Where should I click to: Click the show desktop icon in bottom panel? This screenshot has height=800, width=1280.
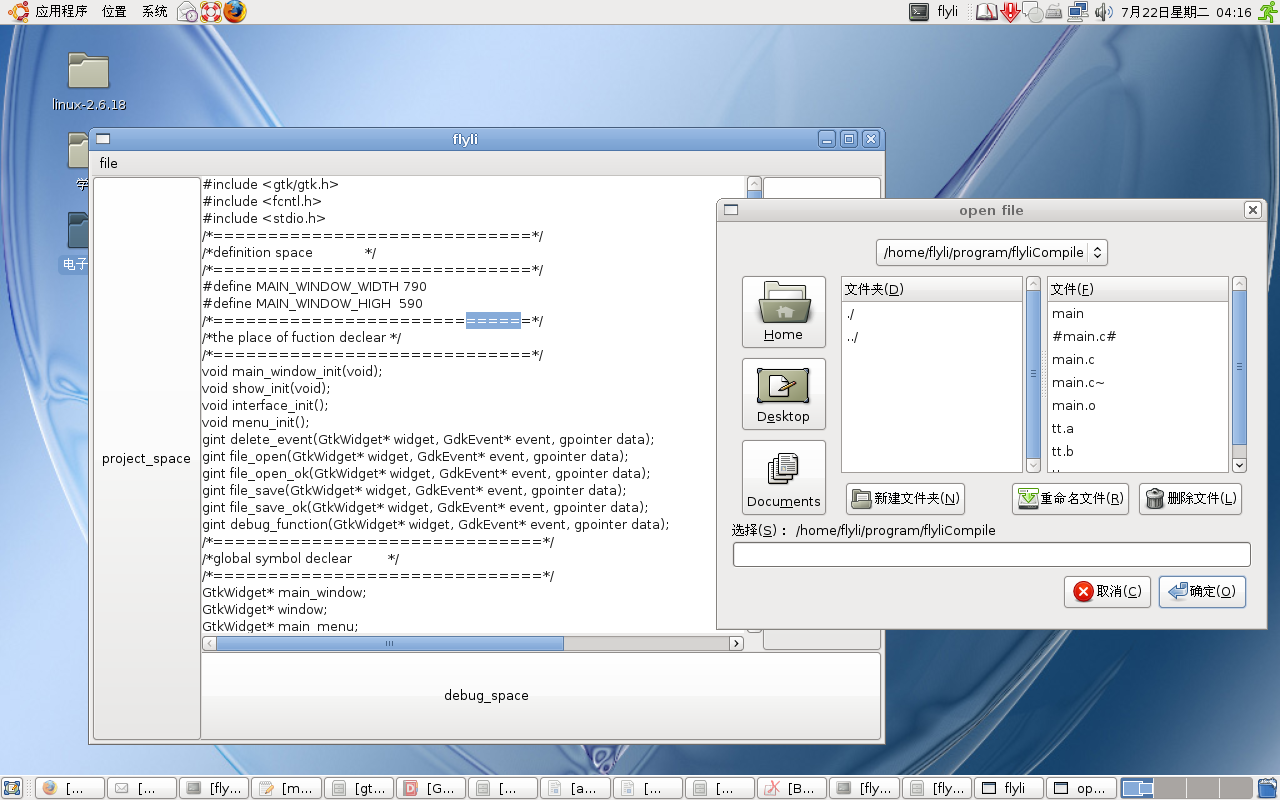coord(14,788)
